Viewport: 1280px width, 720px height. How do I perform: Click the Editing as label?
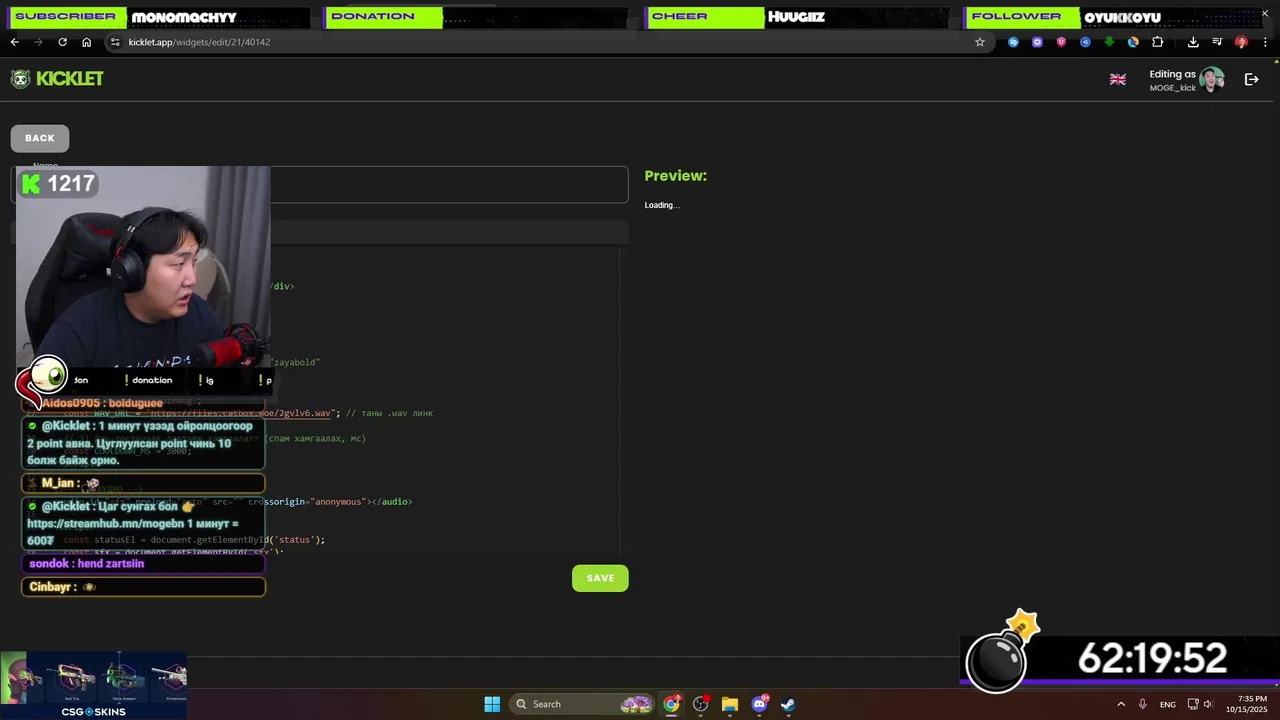point(1172,74)
